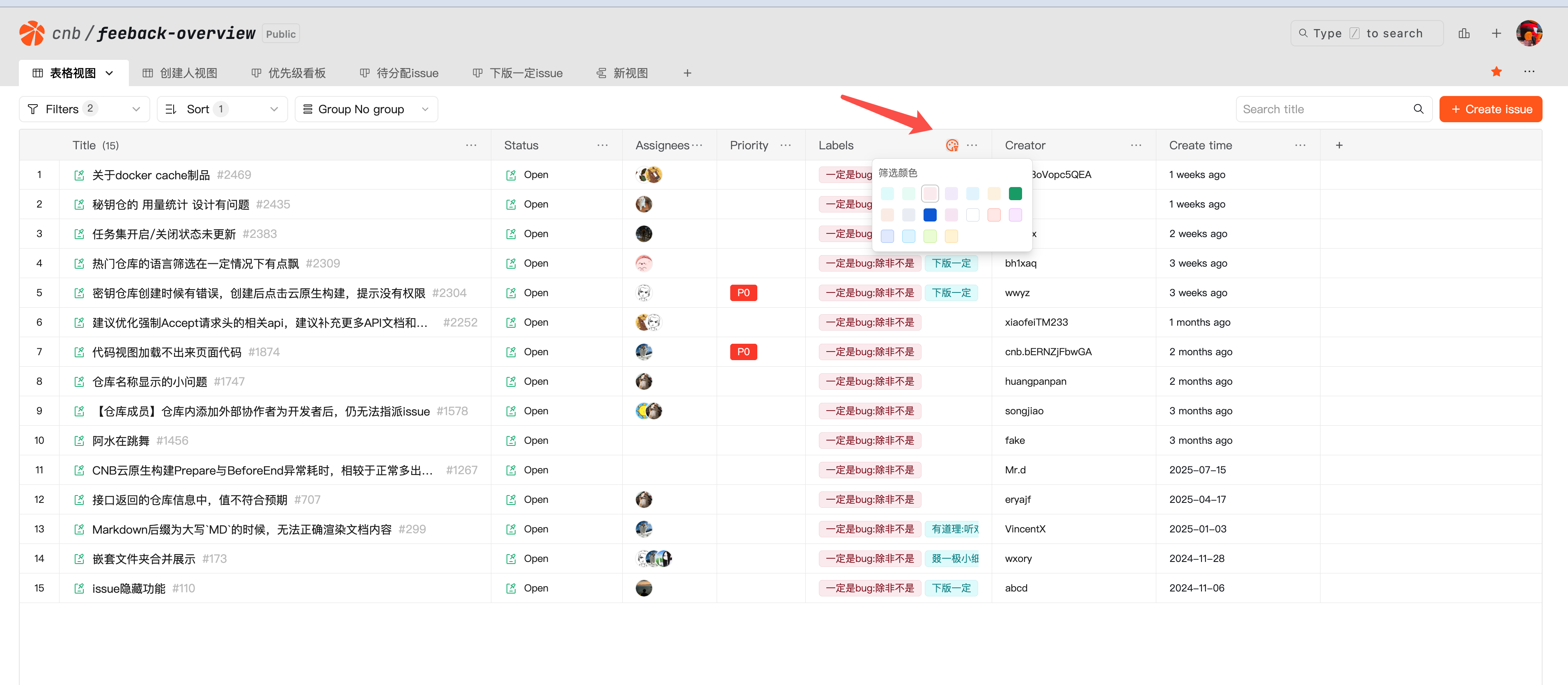Click the plus icon beside user avatar
The width and height of the screenshot is (1568, 685).
[x=1496, y=34]
